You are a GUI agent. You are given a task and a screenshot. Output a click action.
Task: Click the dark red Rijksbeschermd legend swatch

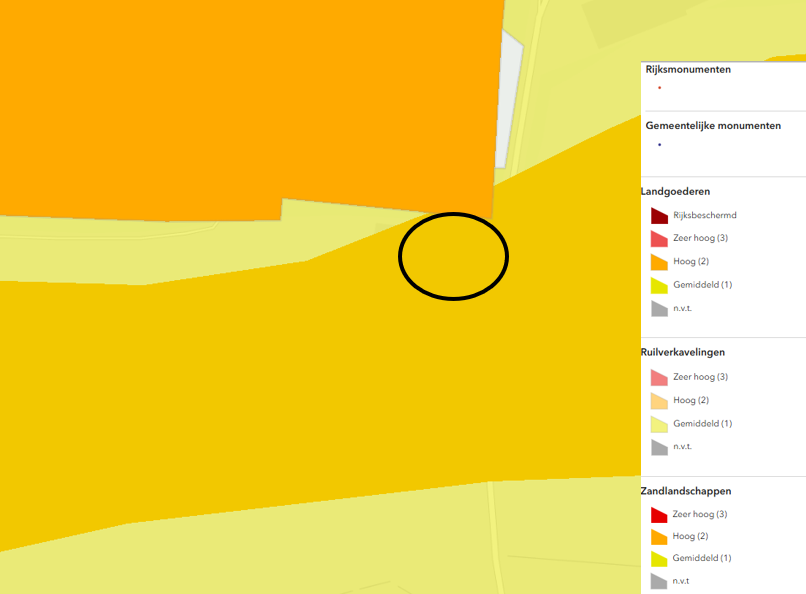tap(659, 216)
